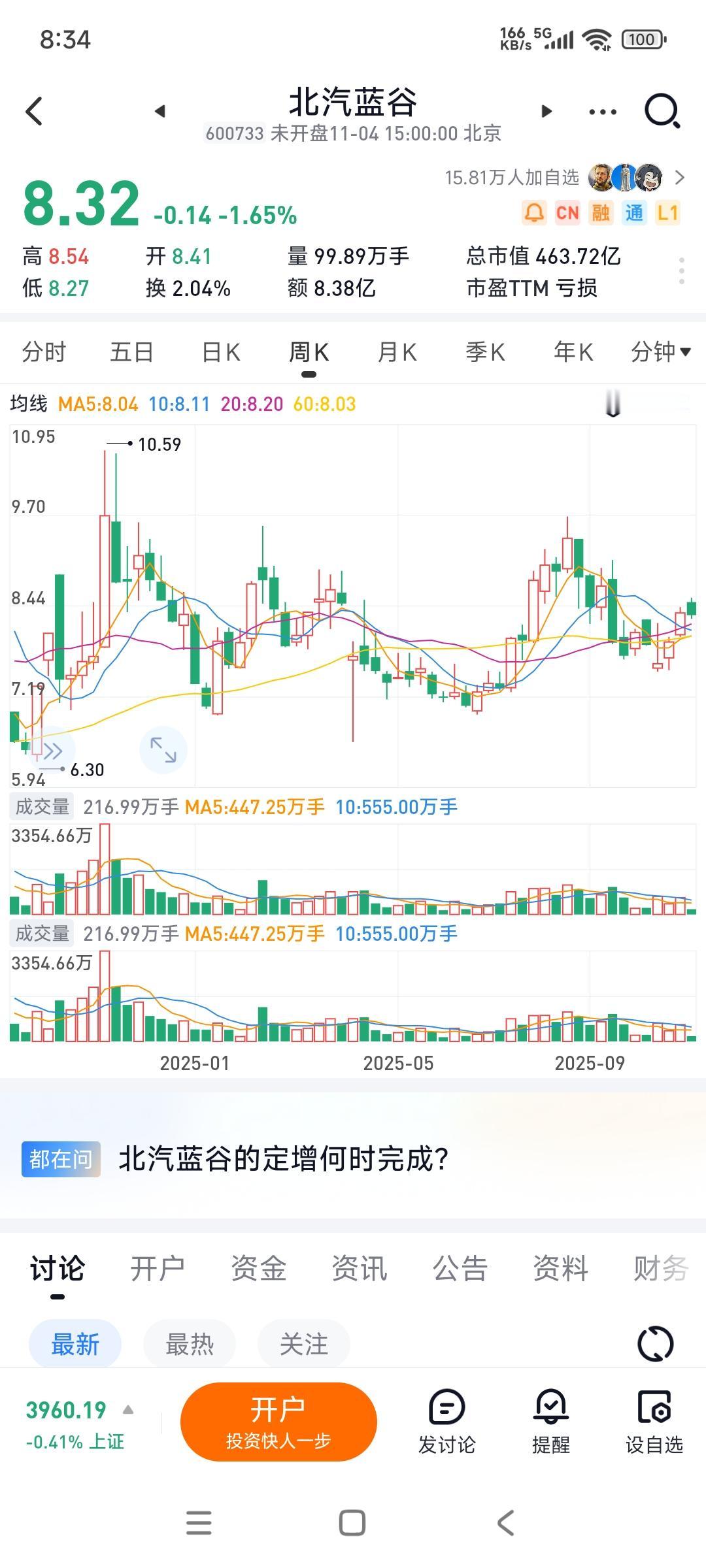The height and width of the screenshot is (1568, 706).
Task: Switch to 五日 chart tab
Action: pyautogui.click(x=132, y=352)
